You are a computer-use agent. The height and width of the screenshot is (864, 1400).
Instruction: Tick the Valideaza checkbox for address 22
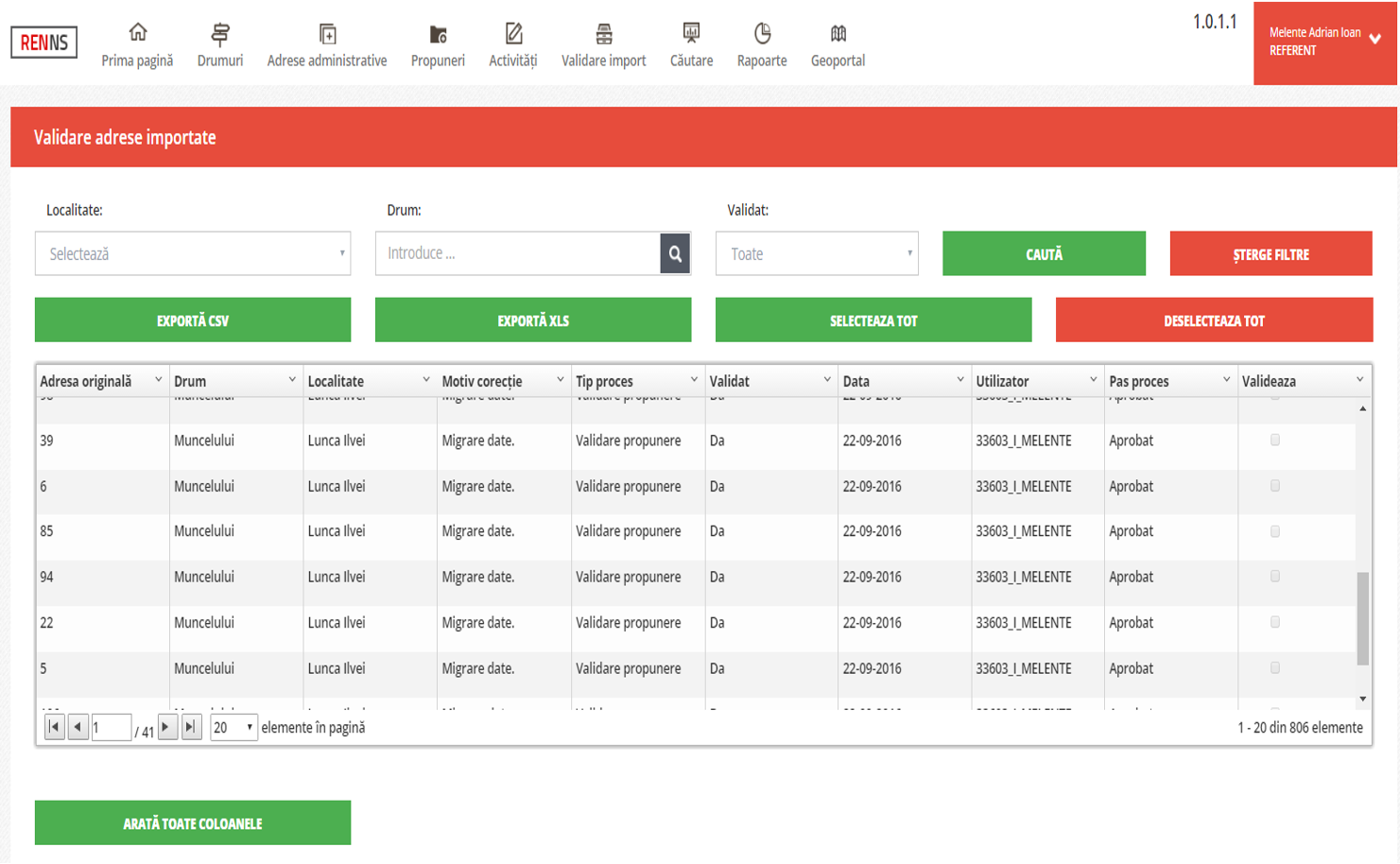point(1274,622)
